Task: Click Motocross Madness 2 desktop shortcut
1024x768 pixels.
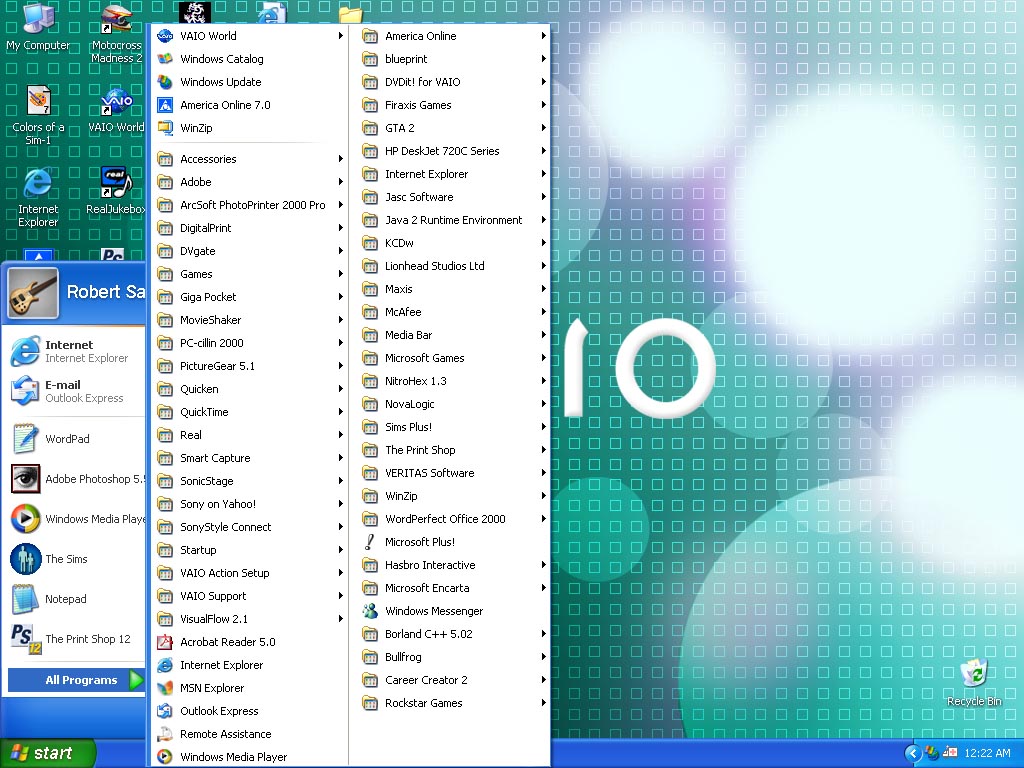Action: [x=116, y=34]
